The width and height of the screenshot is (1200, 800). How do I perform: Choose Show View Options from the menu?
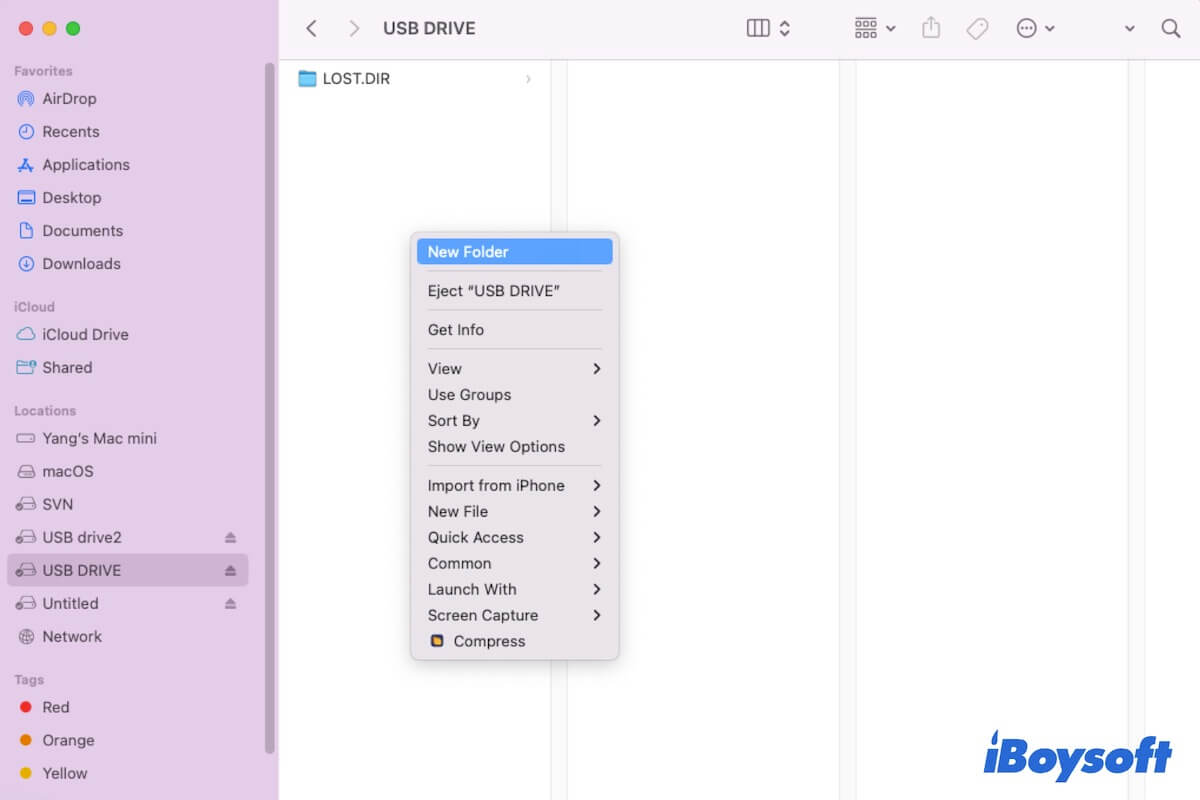(497, 446)
